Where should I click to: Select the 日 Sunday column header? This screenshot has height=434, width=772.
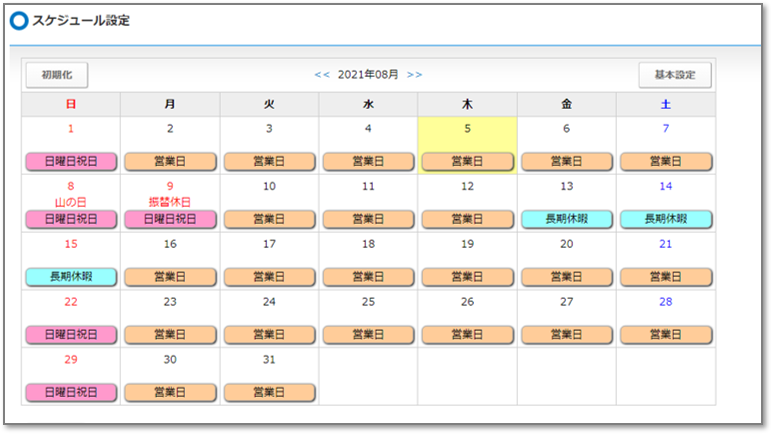(71, 104)
